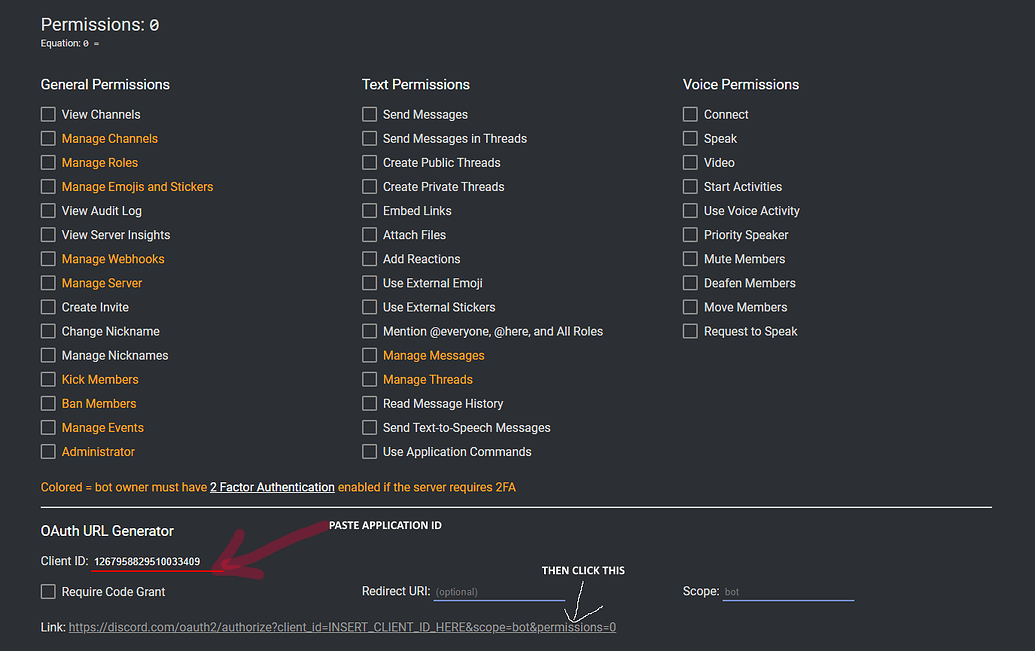This screenshot has height=651, width=1035.
Task: Check the Embed Links box
Action: coord(370,211)
